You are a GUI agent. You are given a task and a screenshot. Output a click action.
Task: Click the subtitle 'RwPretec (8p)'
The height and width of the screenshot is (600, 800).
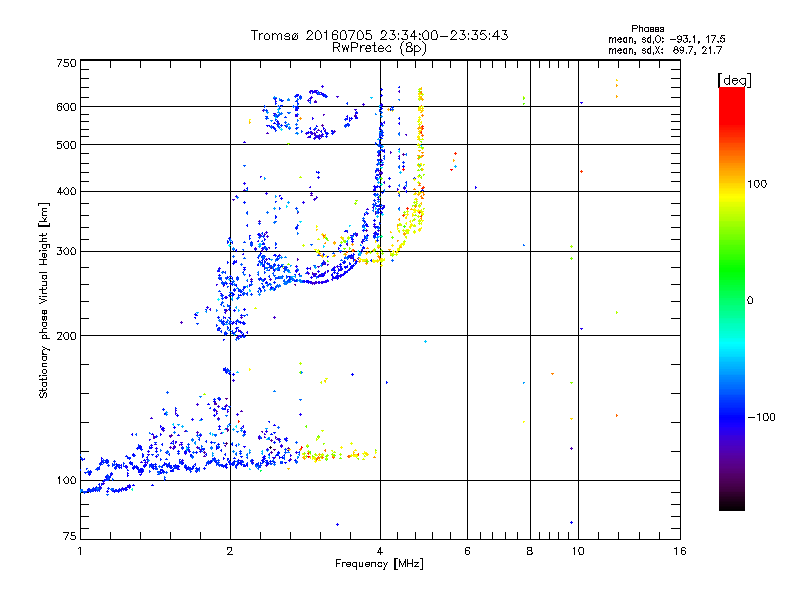[379, 48]
